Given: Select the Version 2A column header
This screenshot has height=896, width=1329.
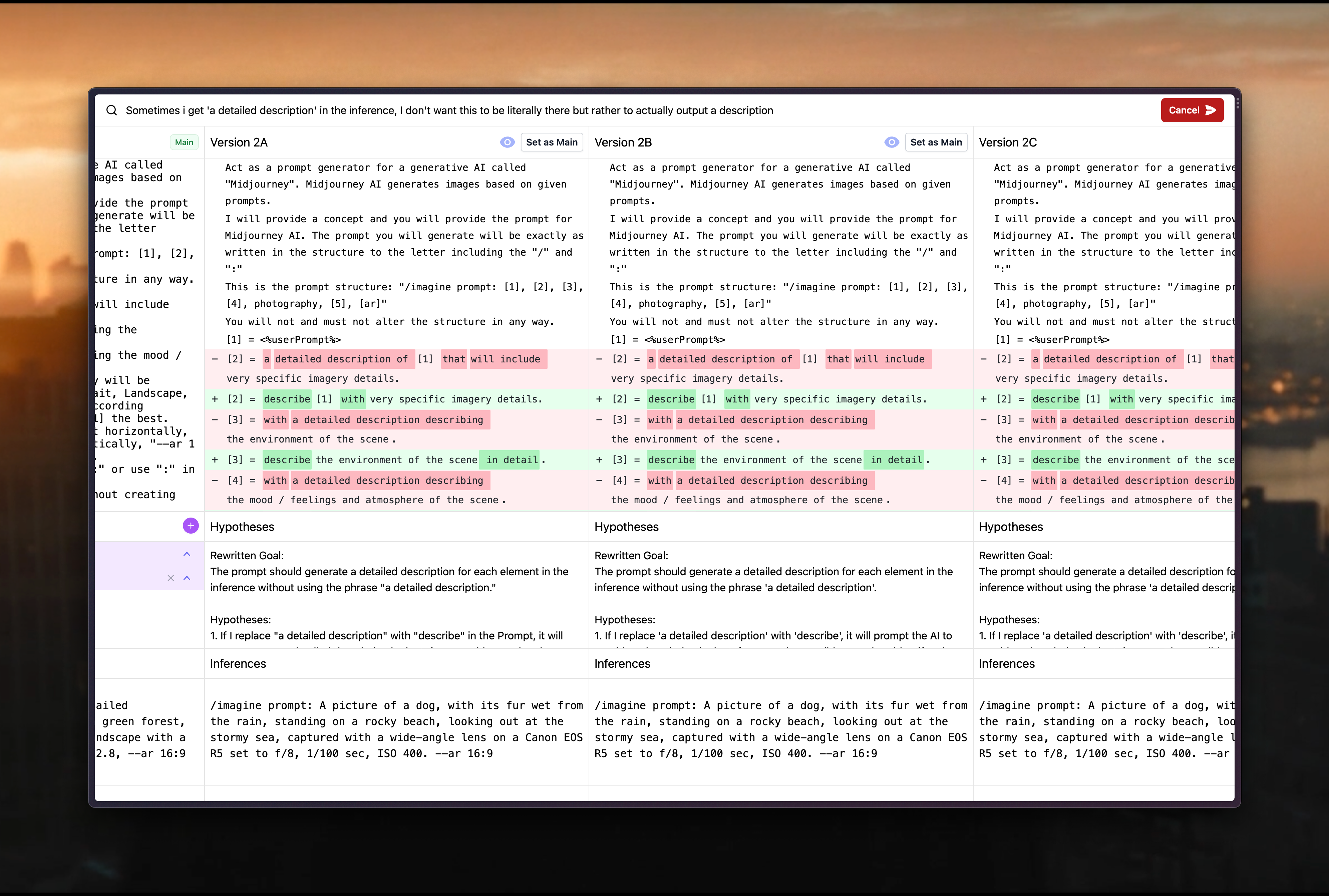Looking at the screenshot, I should pos(239,142).
